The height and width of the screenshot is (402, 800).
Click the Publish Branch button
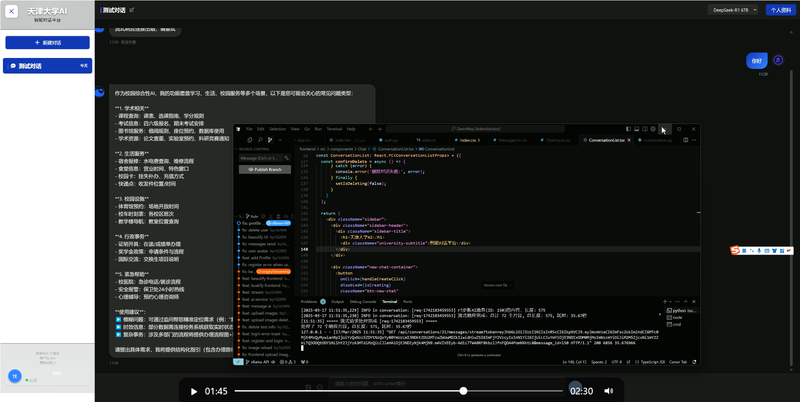265,169
